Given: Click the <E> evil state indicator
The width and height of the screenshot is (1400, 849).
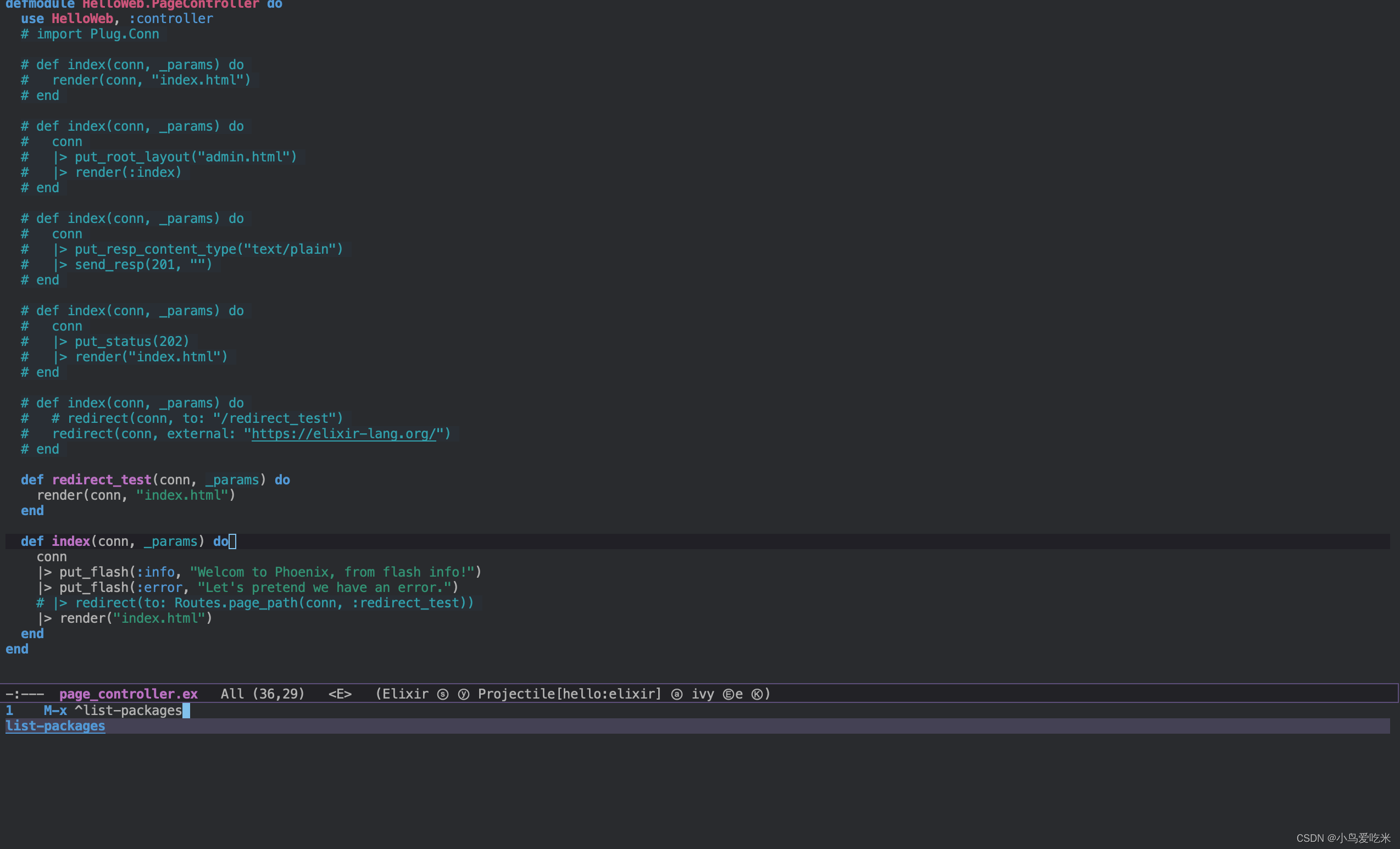Looking at the screenshot, I should coord(340,694).
